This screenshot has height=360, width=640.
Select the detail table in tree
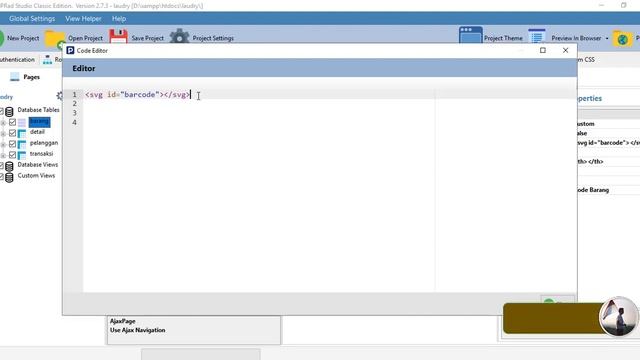[x=37, y=132]
